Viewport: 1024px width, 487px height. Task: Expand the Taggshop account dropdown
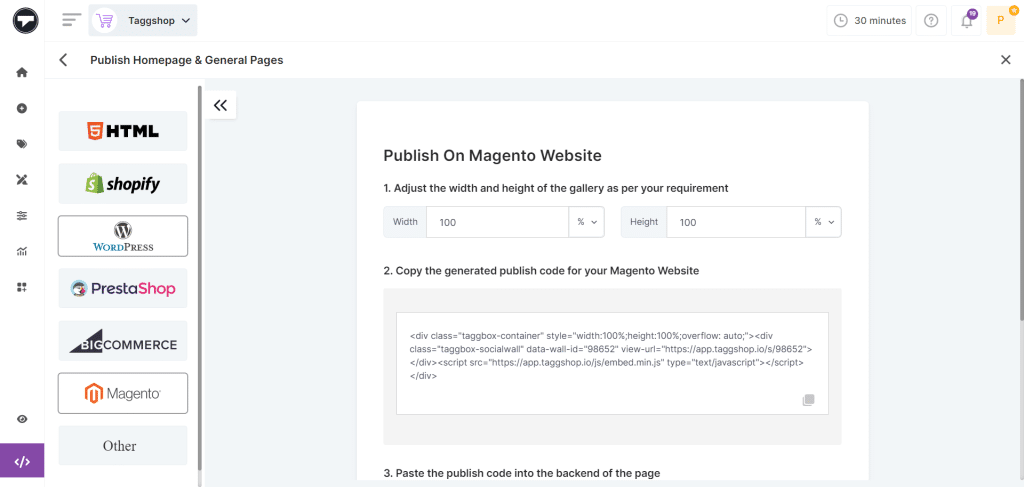tap(143, 20)
